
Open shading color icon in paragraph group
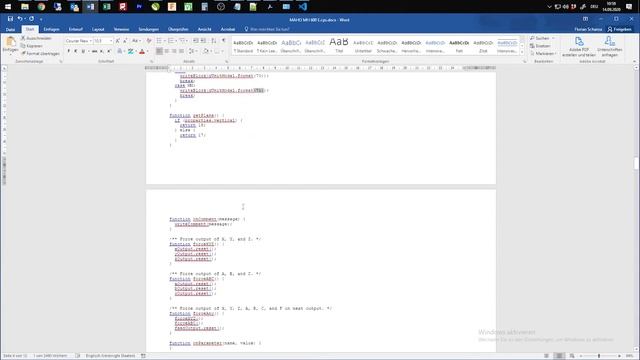[206, 51]
